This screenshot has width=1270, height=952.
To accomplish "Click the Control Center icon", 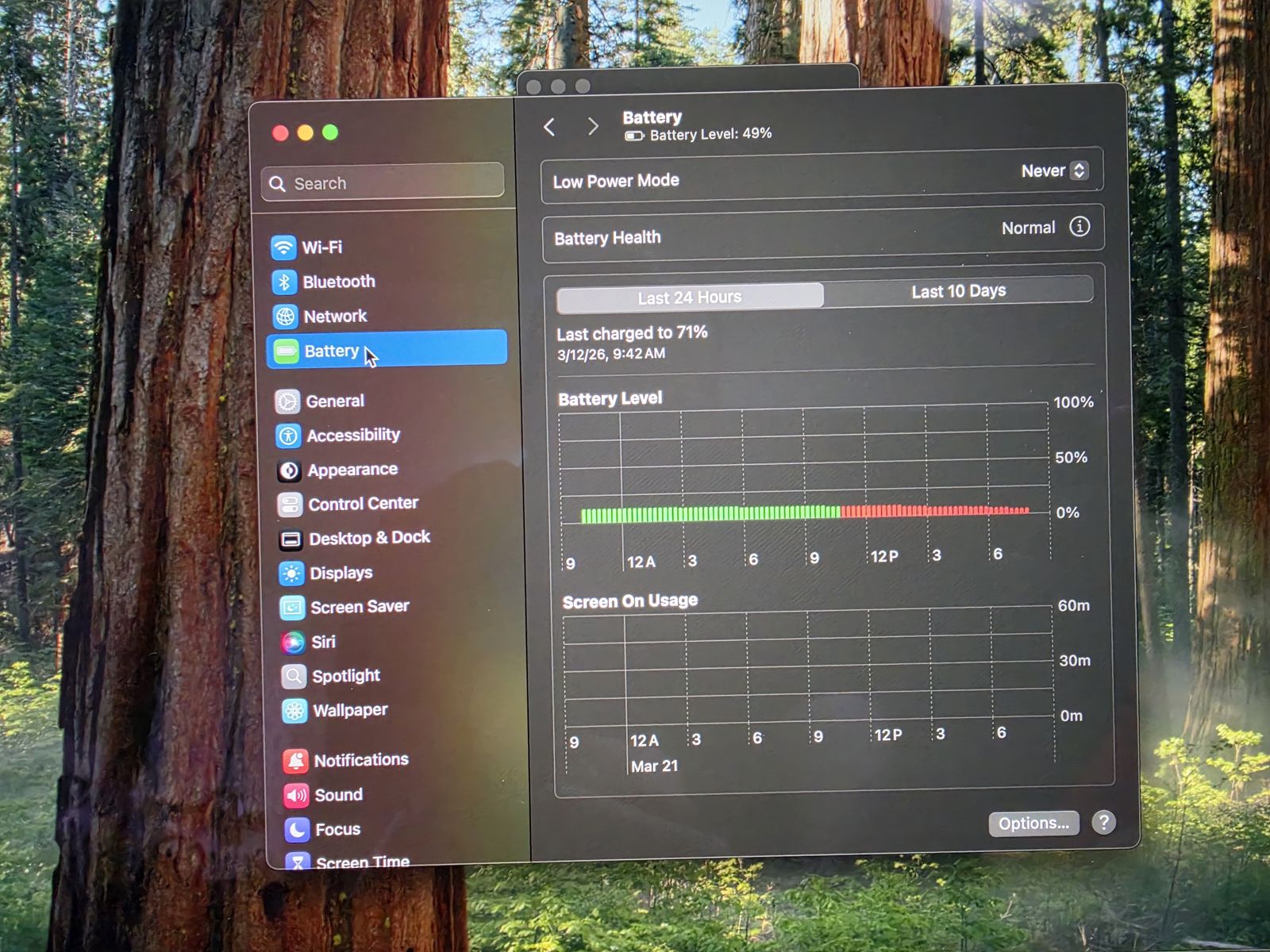I will pyautogui.click(x=290, y=505).
